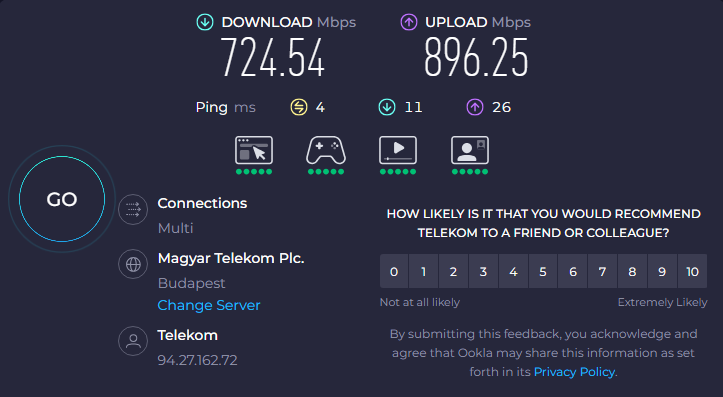This screenshot has height=397, width=723.
Task: Select rating 5 on the survey
Action: click(543, 271)
